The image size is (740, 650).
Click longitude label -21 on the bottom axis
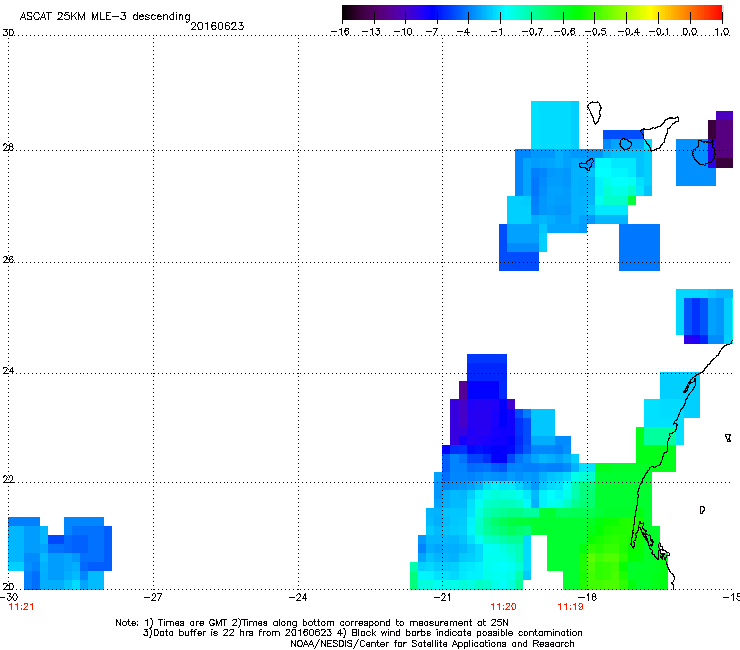point(442,597)
